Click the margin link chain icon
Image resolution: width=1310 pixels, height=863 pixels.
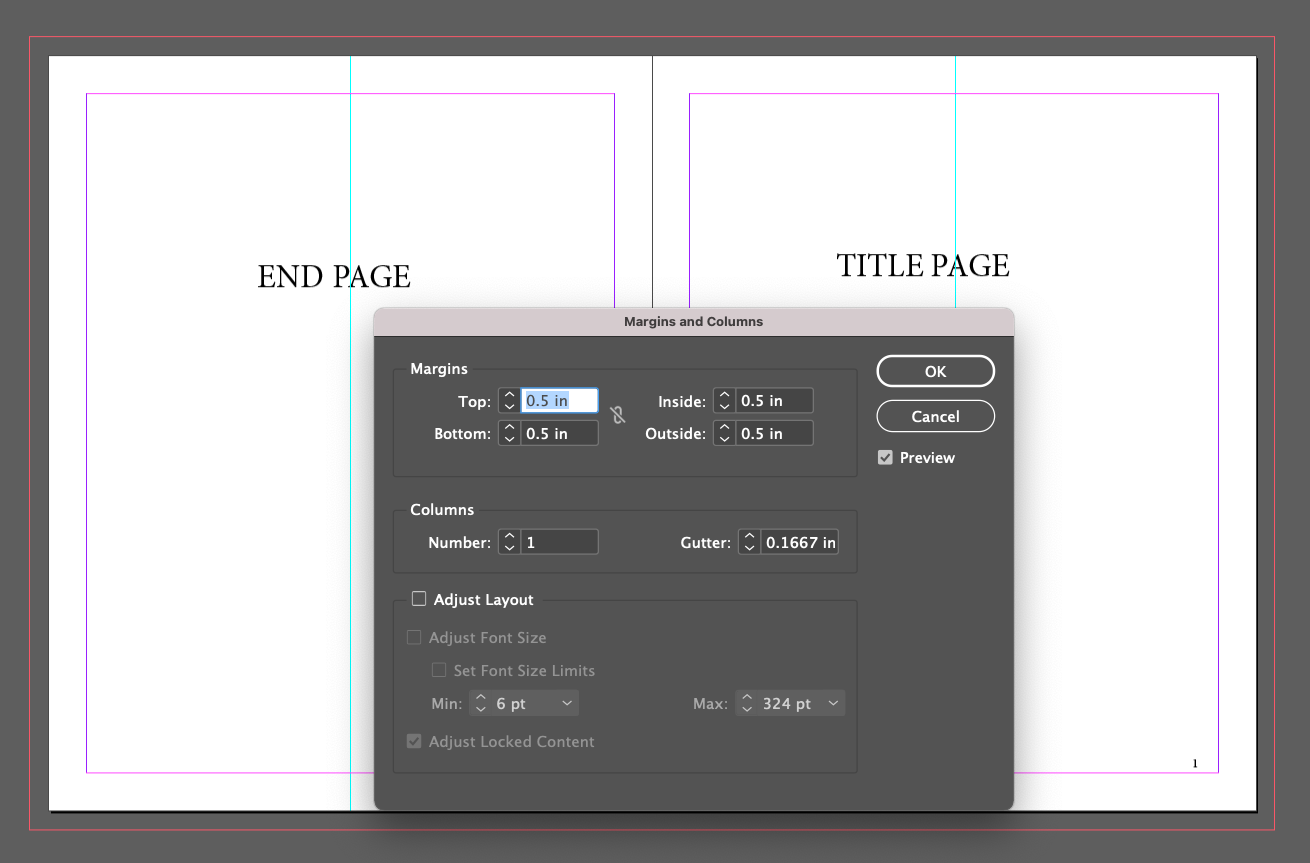click(x=618, y=416)
